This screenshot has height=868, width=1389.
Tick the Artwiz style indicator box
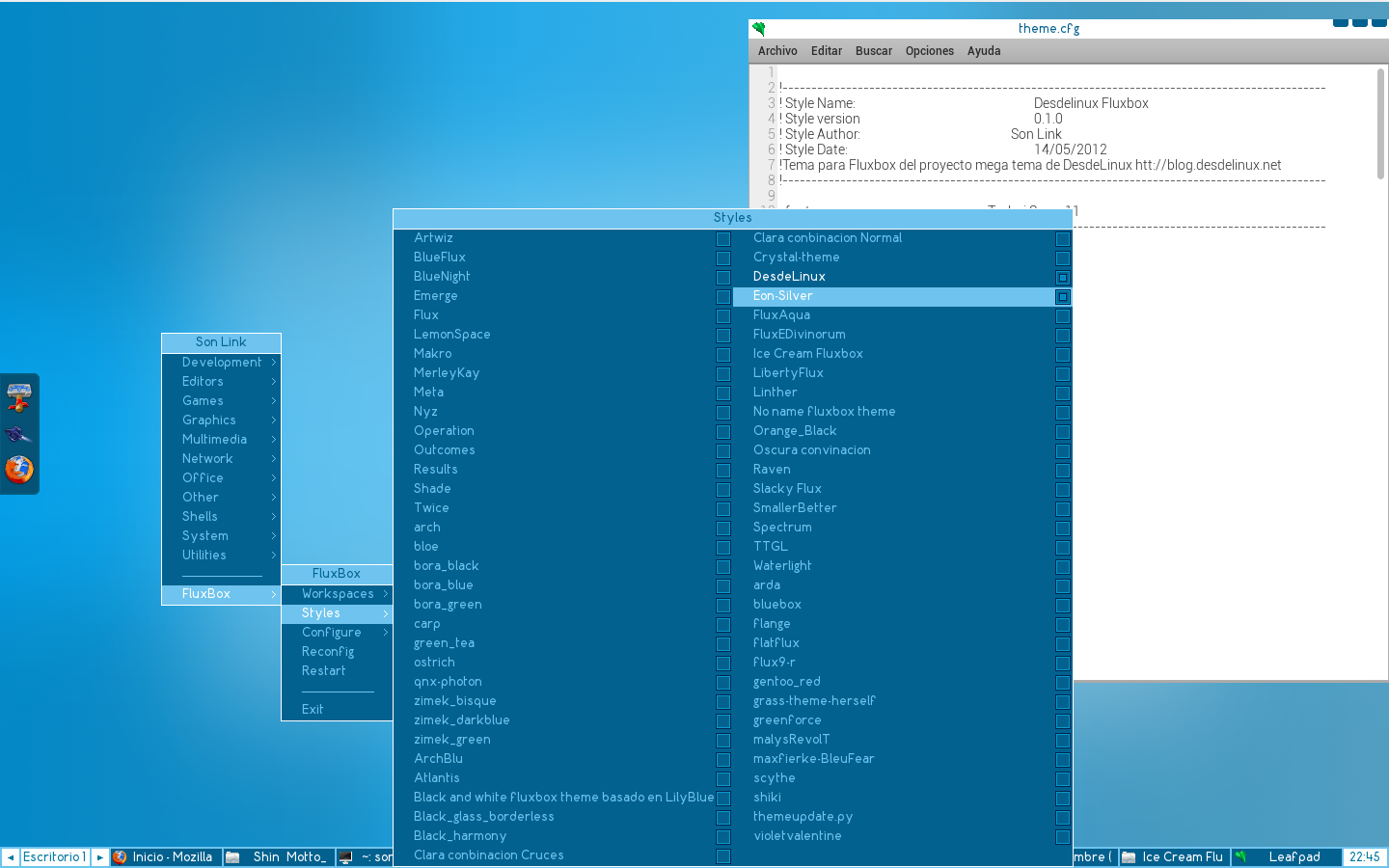(723, 239)
